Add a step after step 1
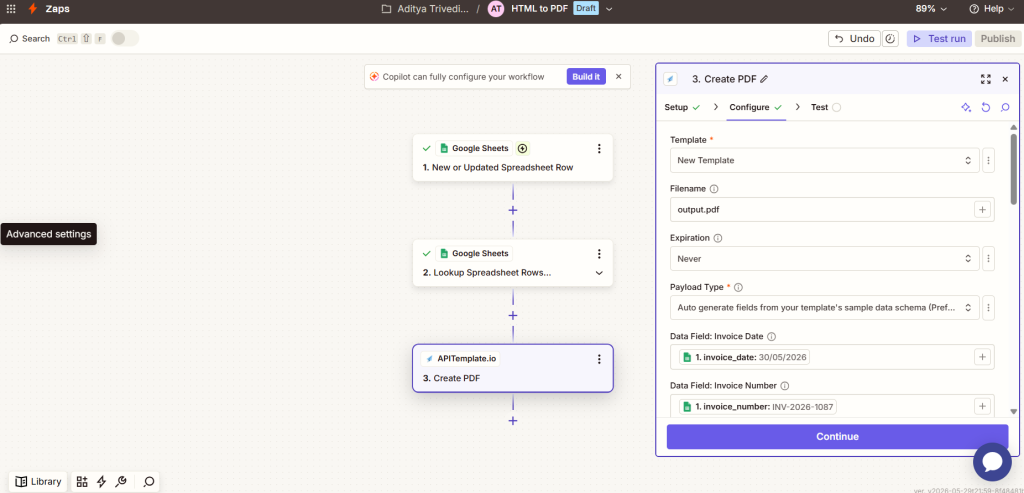Screen dimensions: 1024x493 pos(513,210)
